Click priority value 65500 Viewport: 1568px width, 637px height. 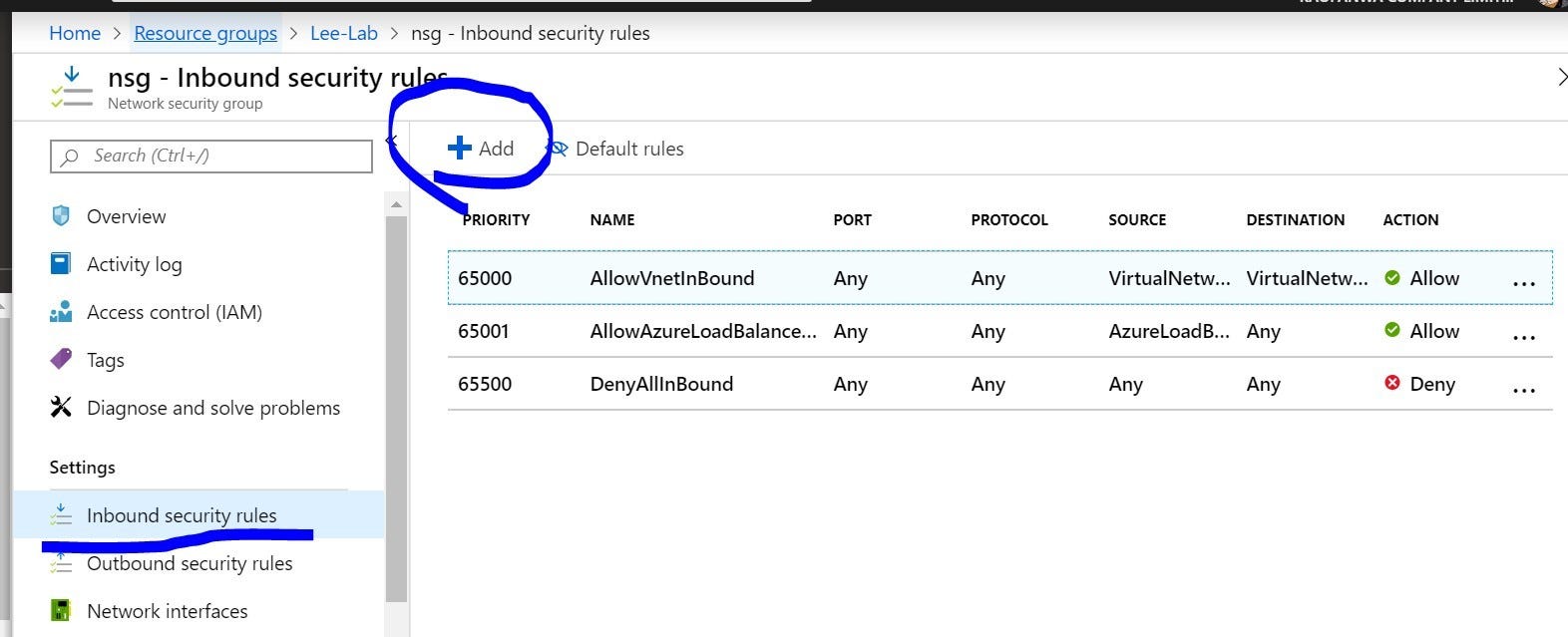click(485, 384)
